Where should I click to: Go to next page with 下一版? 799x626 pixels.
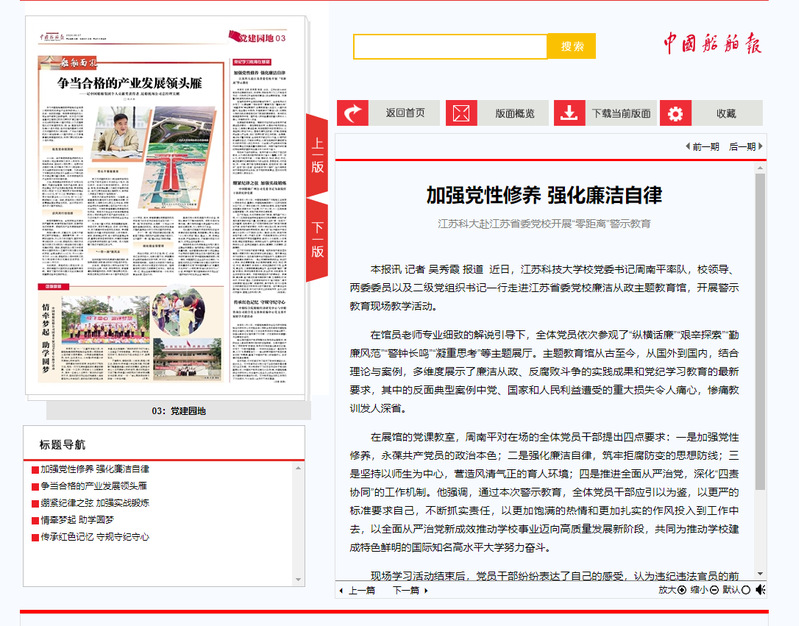317,240
